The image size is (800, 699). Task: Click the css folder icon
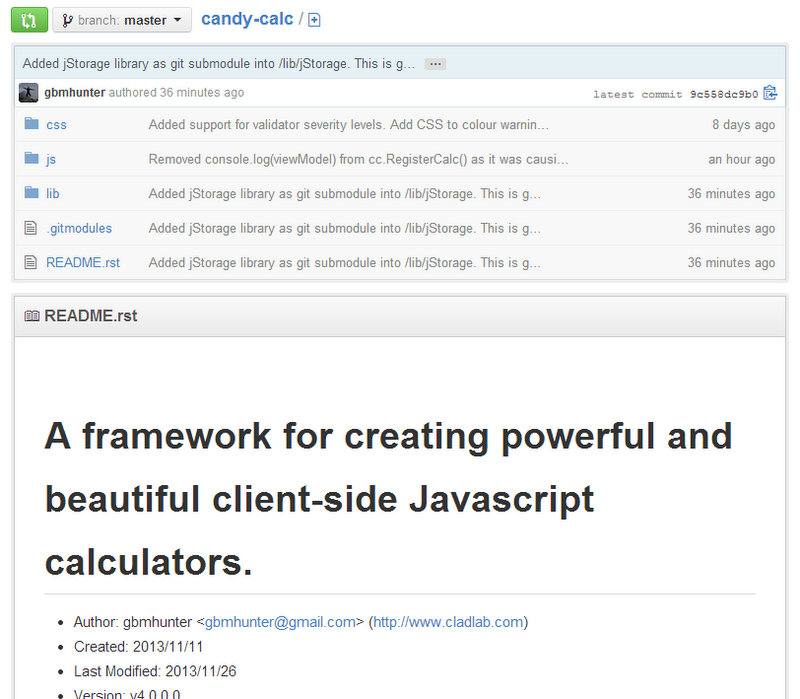click(x=31, y=124)
